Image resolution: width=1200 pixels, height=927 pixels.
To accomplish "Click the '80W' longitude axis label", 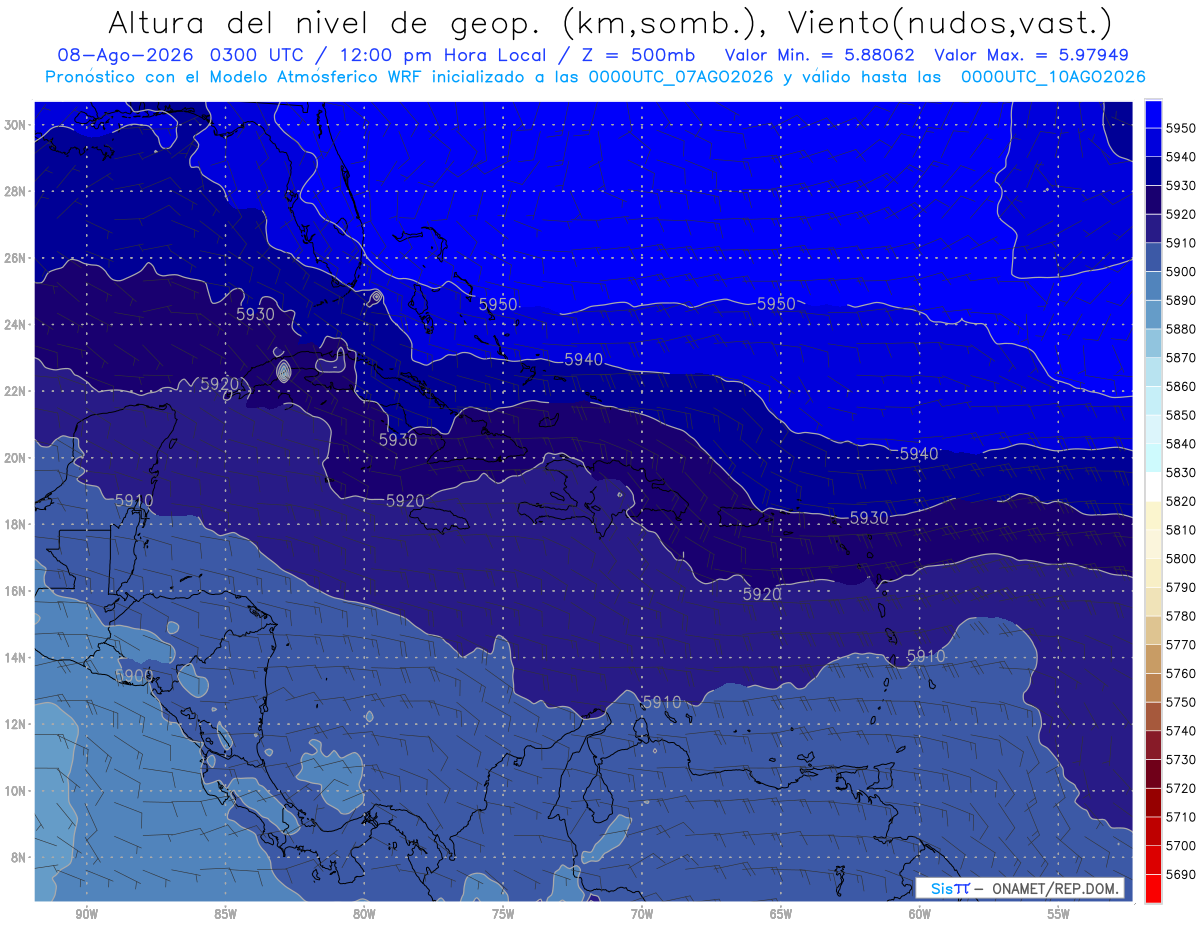I will point(364,914).
